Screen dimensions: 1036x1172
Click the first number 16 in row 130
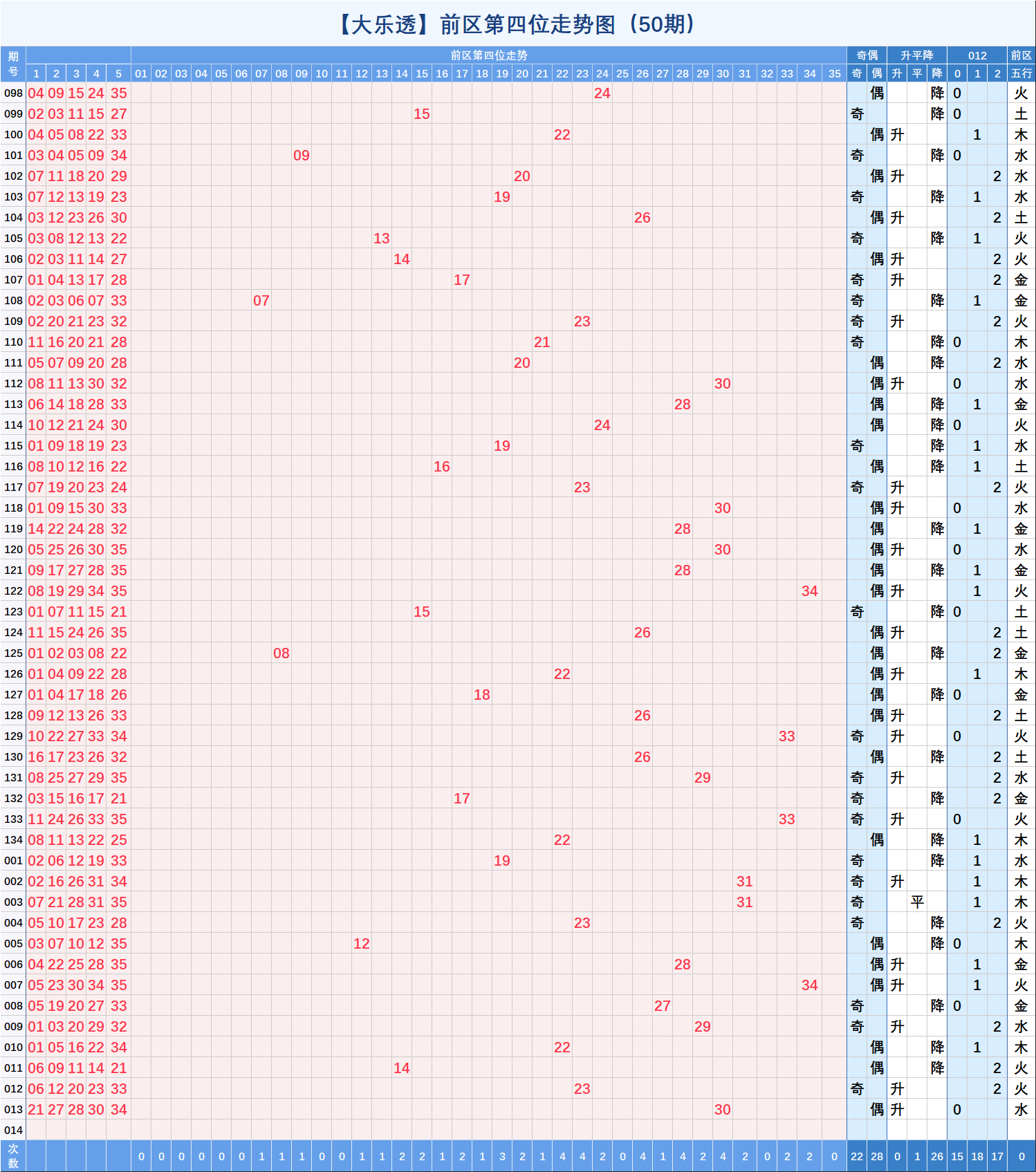36,757
